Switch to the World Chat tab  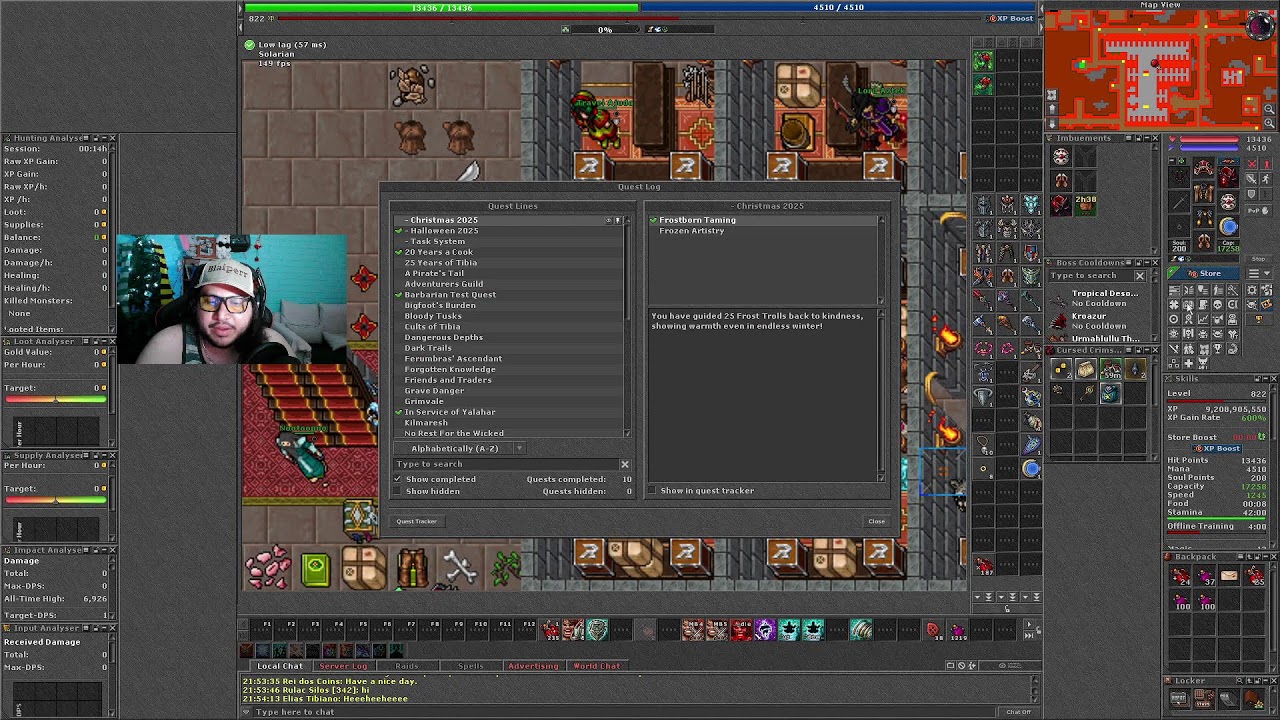pyautogui.click(x=597, y=666)
